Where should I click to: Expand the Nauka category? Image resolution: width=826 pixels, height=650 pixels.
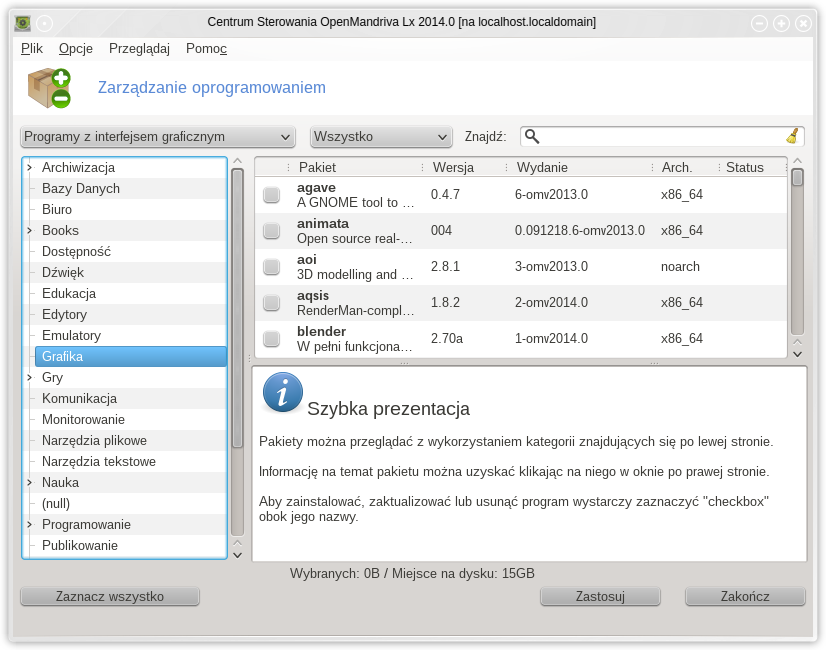(x=30, y=482)
